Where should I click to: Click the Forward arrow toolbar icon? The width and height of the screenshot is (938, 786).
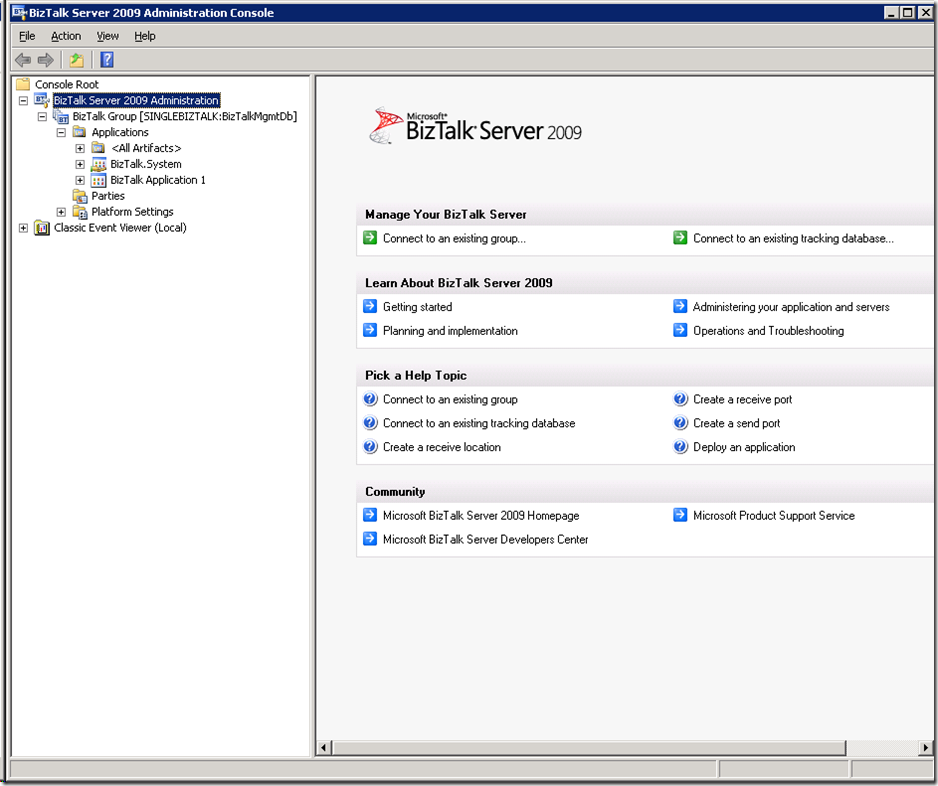tap(45, 60)
